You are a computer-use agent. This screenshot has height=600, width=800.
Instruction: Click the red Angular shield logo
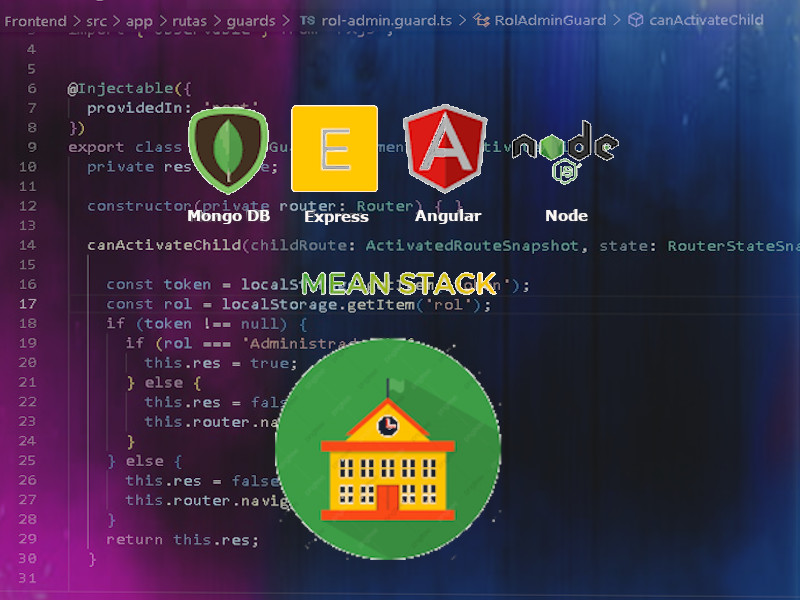[445, 148]
